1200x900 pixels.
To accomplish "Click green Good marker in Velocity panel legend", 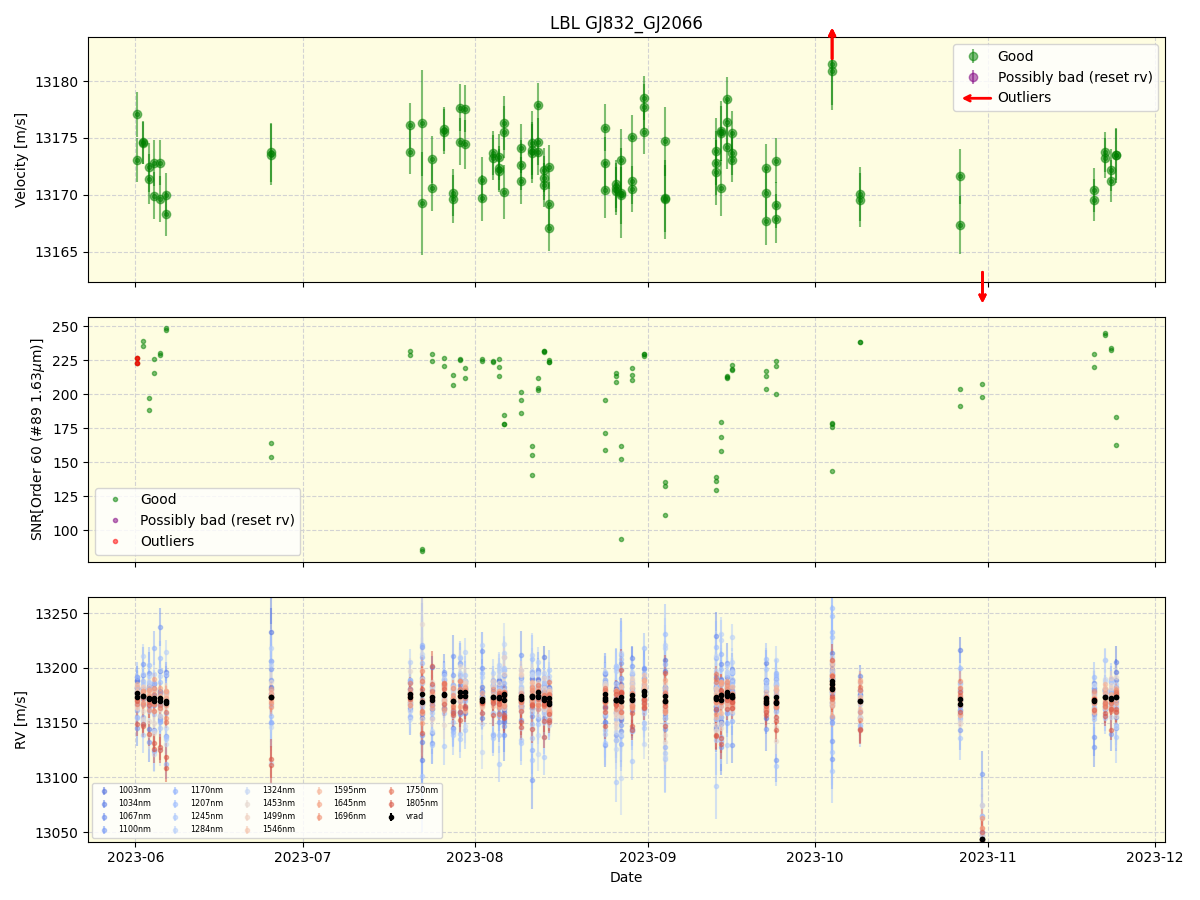I will (x=972, y=57).
